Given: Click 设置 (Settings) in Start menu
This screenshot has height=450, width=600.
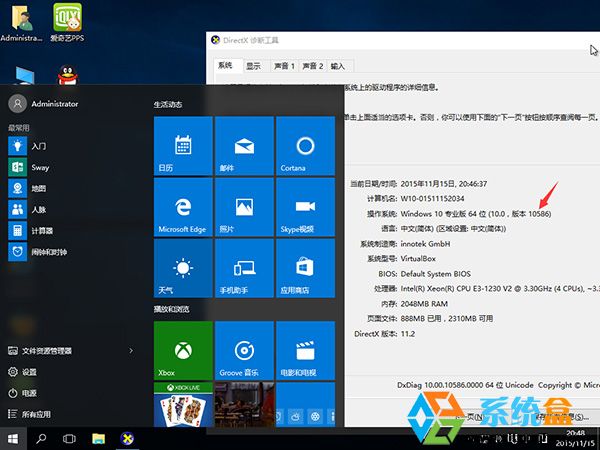Looking at the screenshot, I should pyautogui.click(x=30, y=372).
